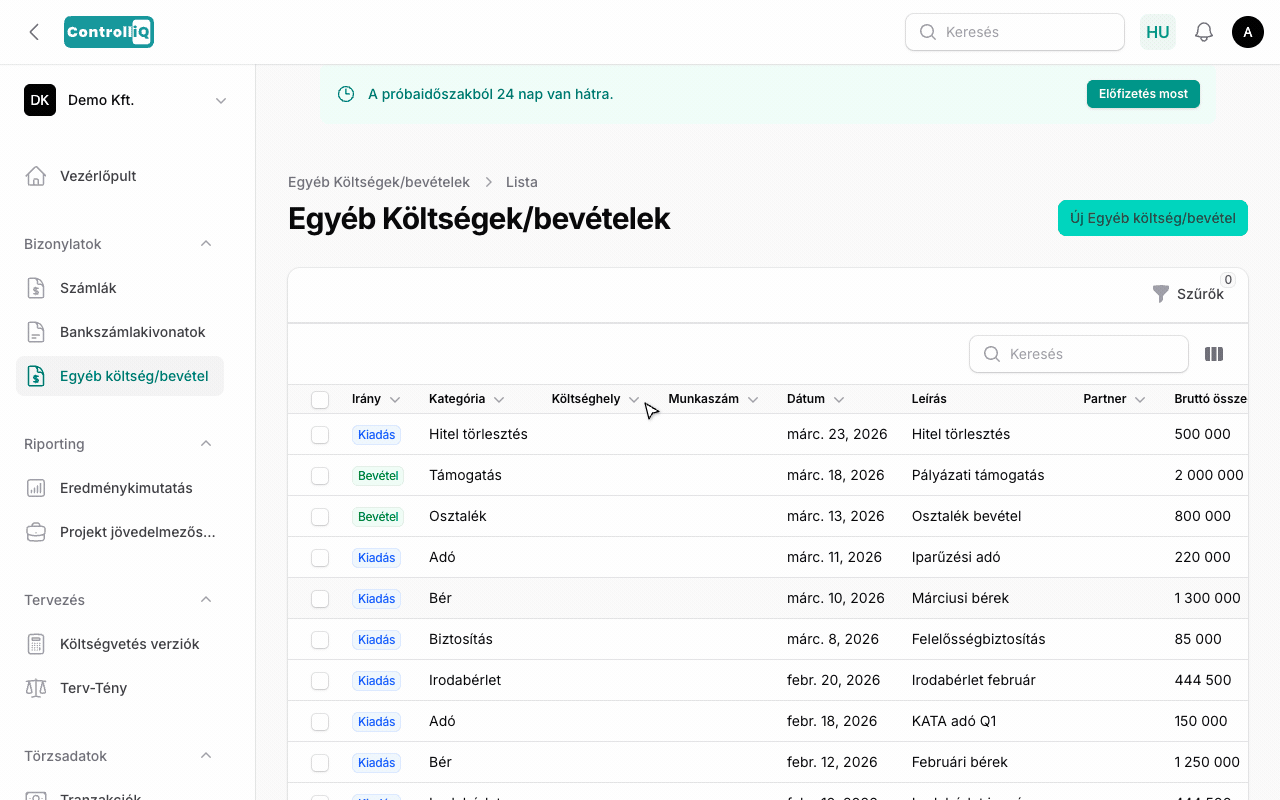This screenshot has height=800, width=1280.
Task: Click Bevétel badge in Támogatás row
Action: coord(378,476)
